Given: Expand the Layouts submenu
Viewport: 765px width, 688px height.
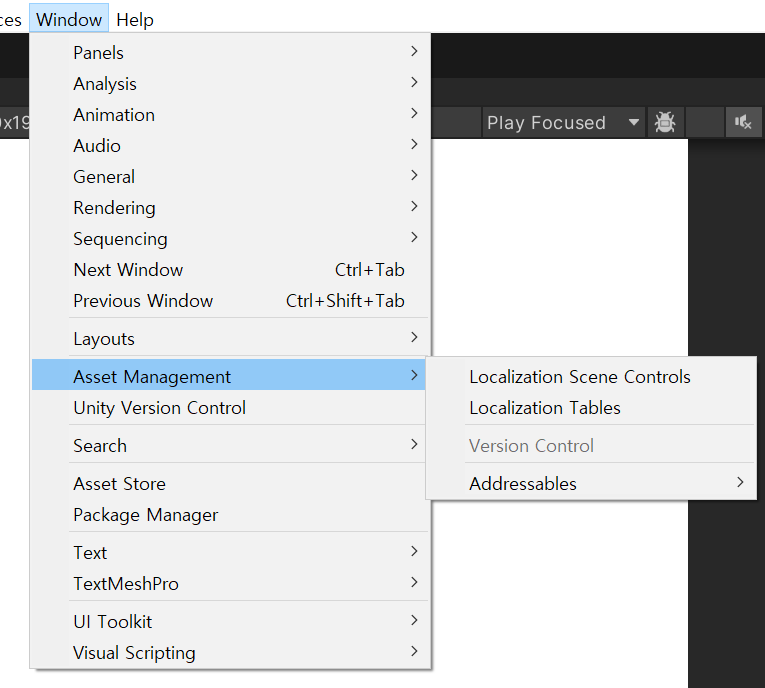Looking at the screenshot, I should tap(230, 339).
